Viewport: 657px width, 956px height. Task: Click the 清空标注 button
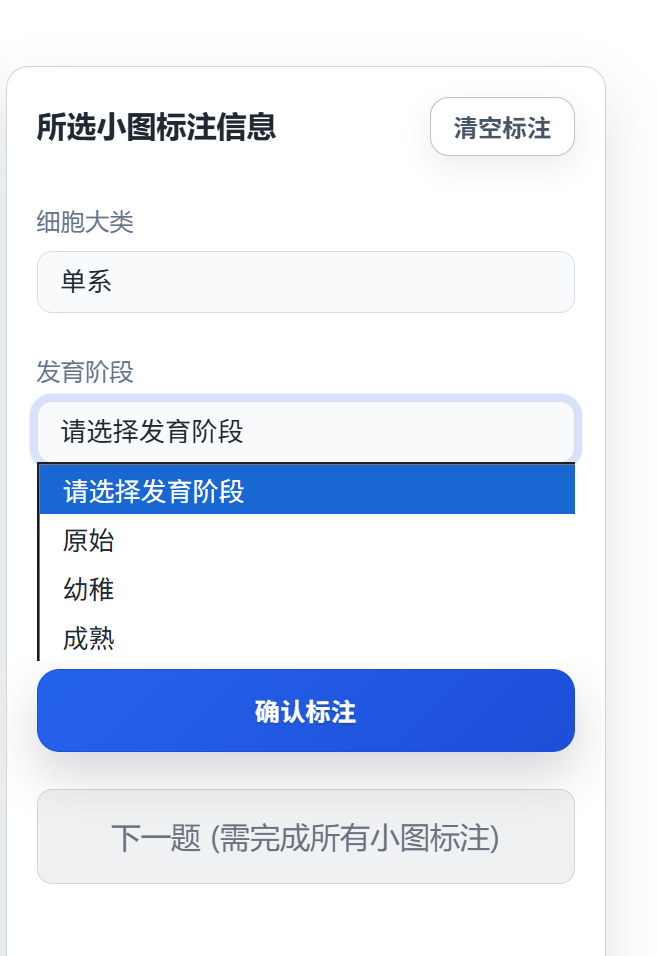click(502, 127)
